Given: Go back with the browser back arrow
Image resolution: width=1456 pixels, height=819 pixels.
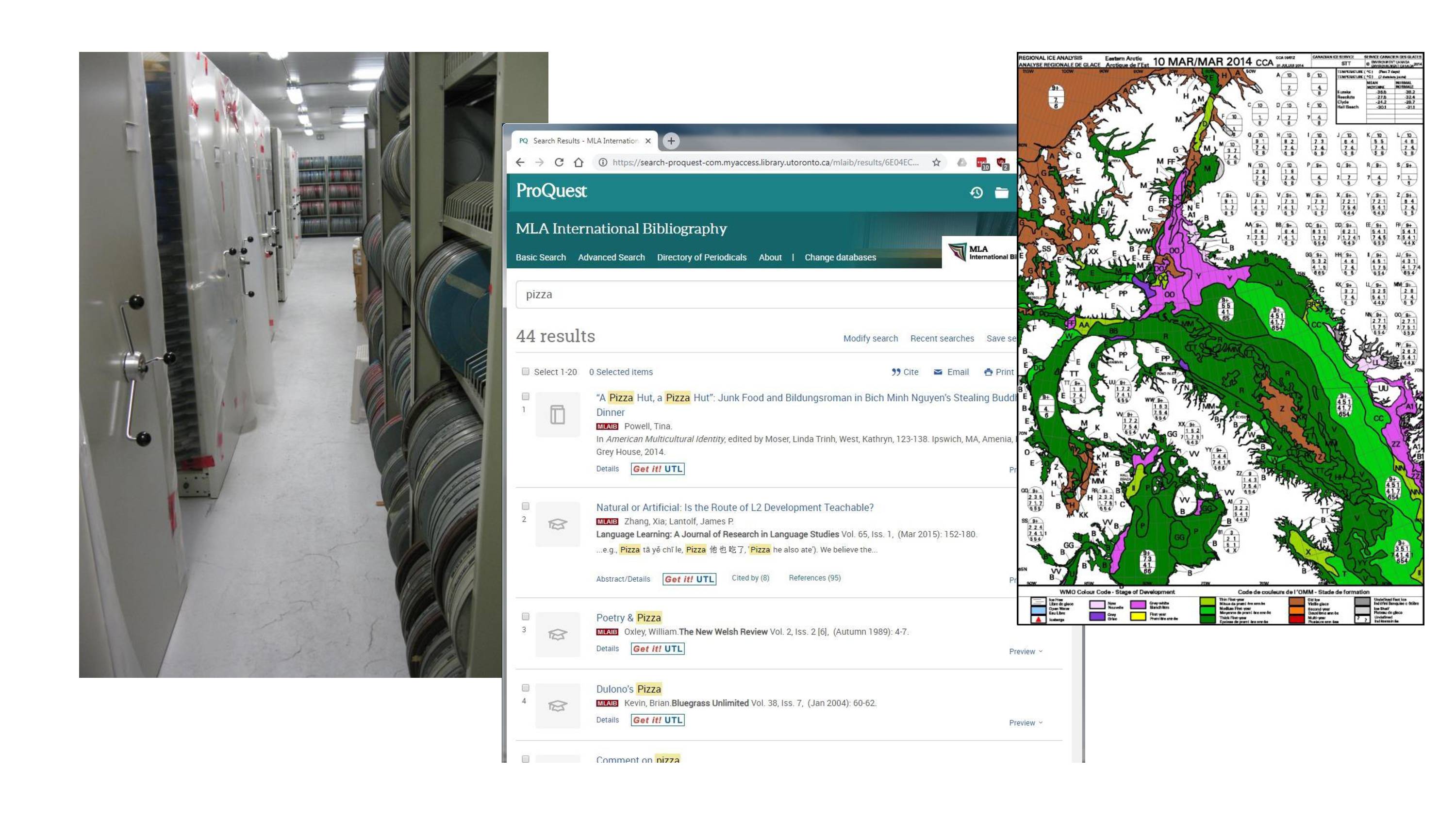Looking at the screenshot, I should (520, 162).
